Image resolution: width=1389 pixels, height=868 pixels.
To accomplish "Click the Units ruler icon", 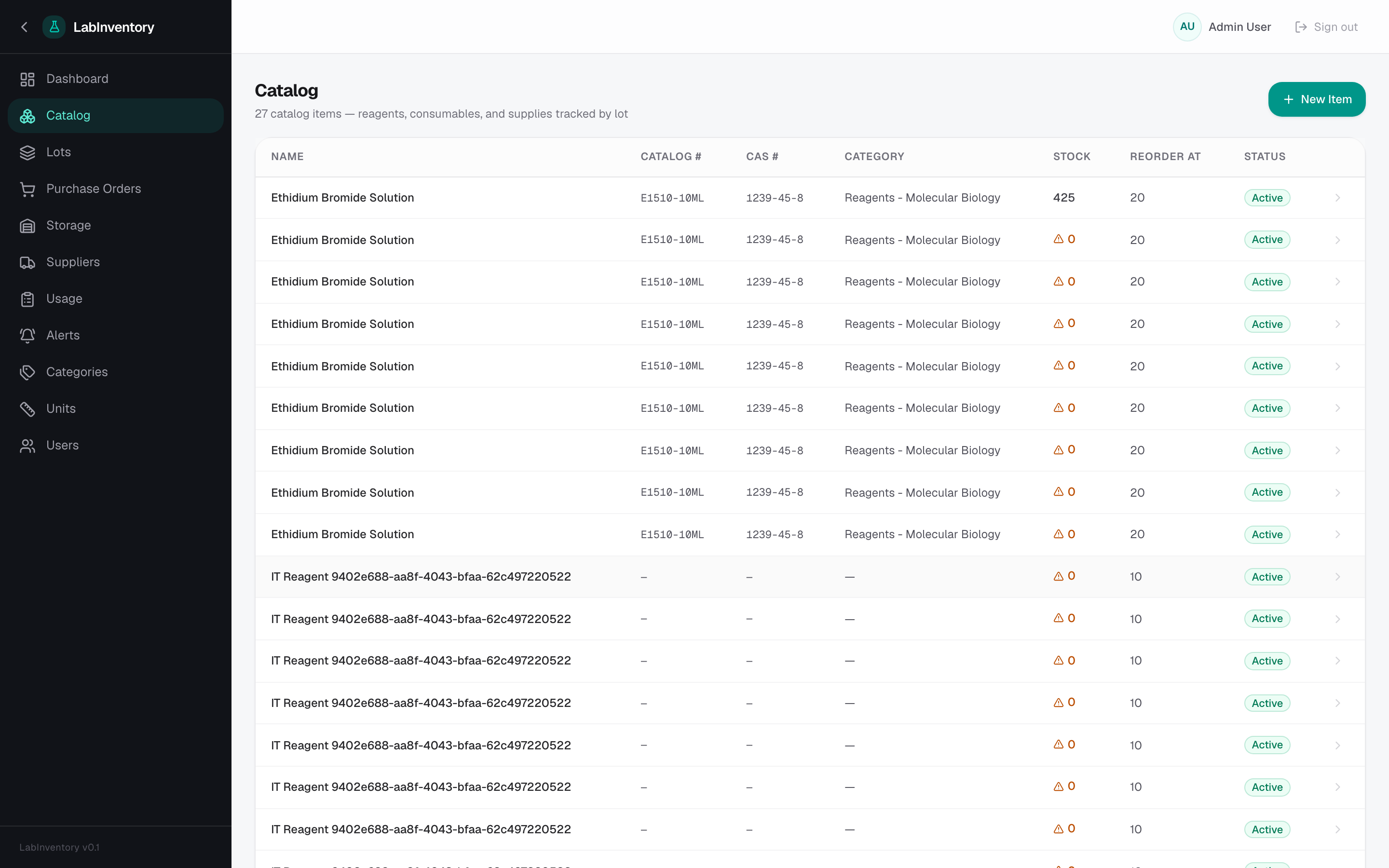I will point(27,409).
